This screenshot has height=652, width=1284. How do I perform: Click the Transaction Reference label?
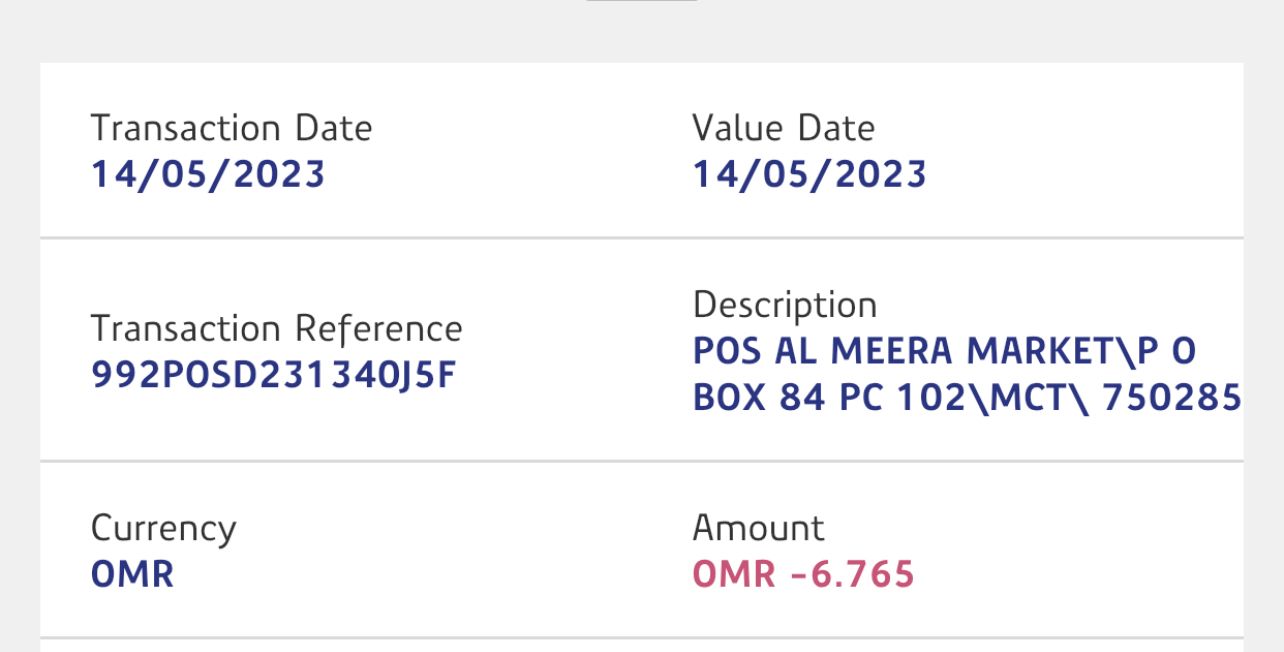pos(276,329)
